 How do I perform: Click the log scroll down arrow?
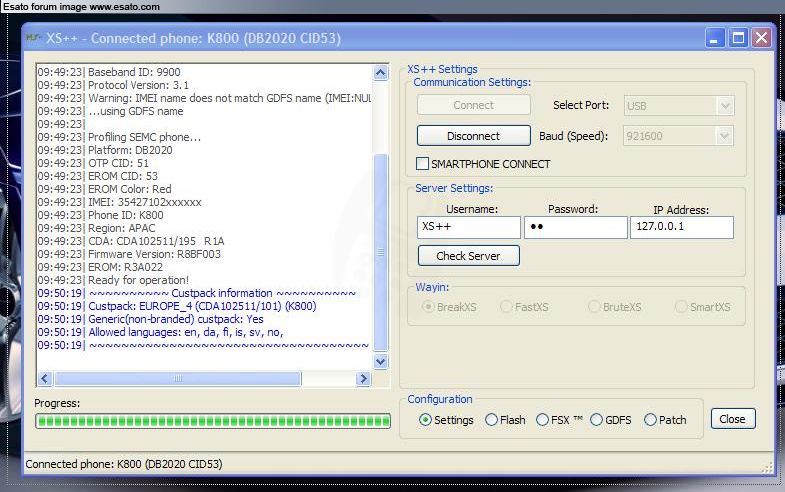[x=380, y=361]
